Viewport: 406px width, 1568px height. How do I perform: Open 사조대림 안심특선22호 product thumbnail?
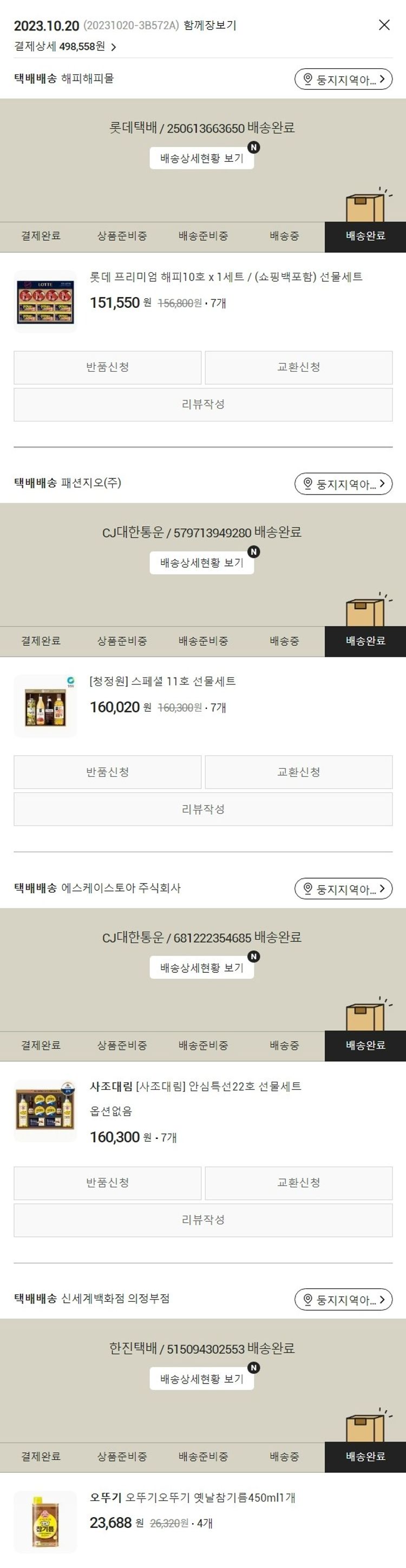coord(45,1111)
